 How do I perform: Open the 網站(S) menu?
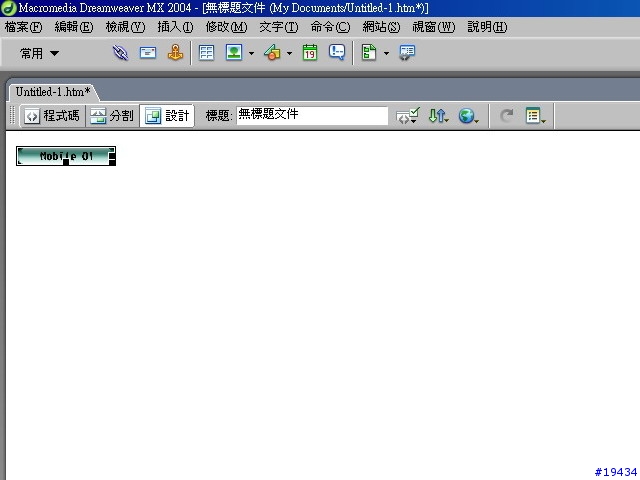tap(381, 27)
